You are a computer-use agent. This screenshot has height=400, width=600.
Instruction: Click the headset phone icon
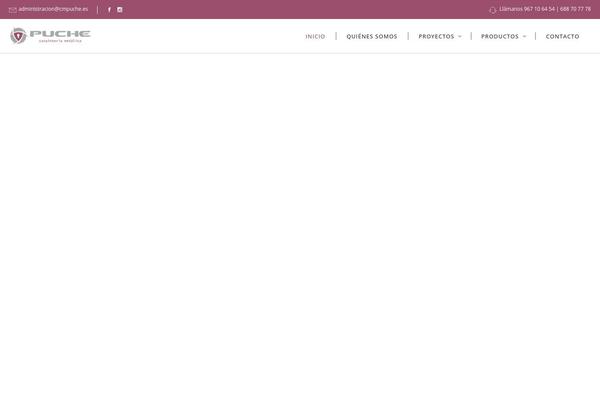pyautogui.click(x=492, y=10)
